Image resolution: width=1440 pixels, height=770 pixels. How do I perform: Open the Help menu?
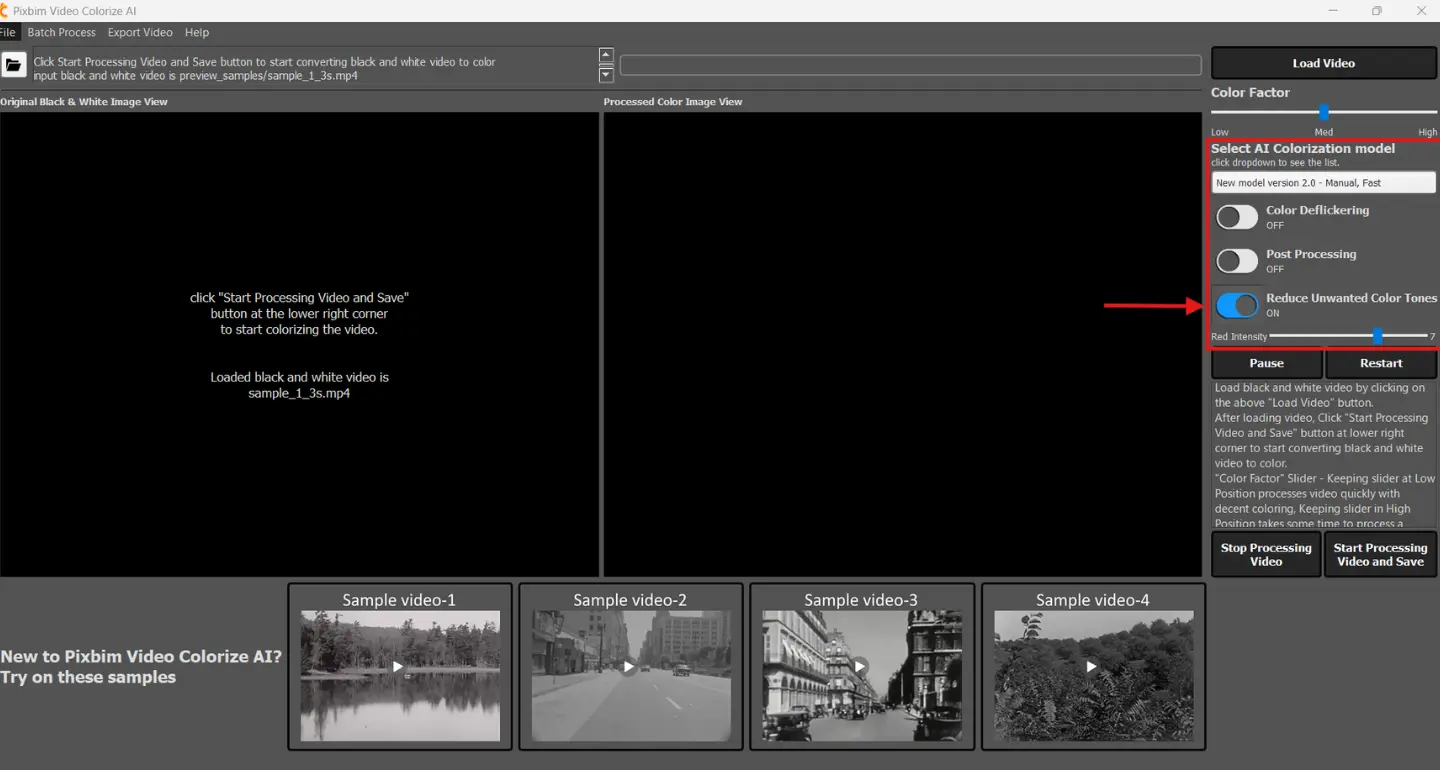(197, 33)
